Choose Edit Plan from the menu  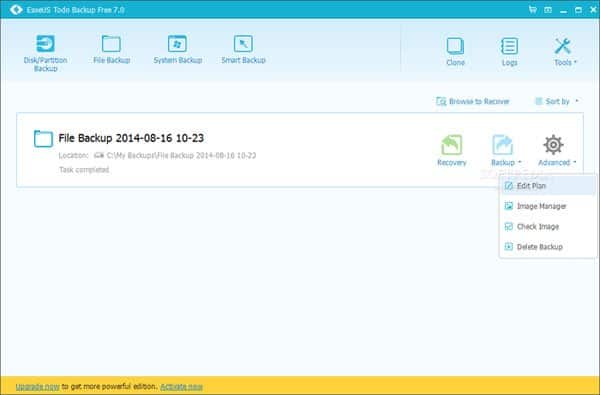pos(548,186)
